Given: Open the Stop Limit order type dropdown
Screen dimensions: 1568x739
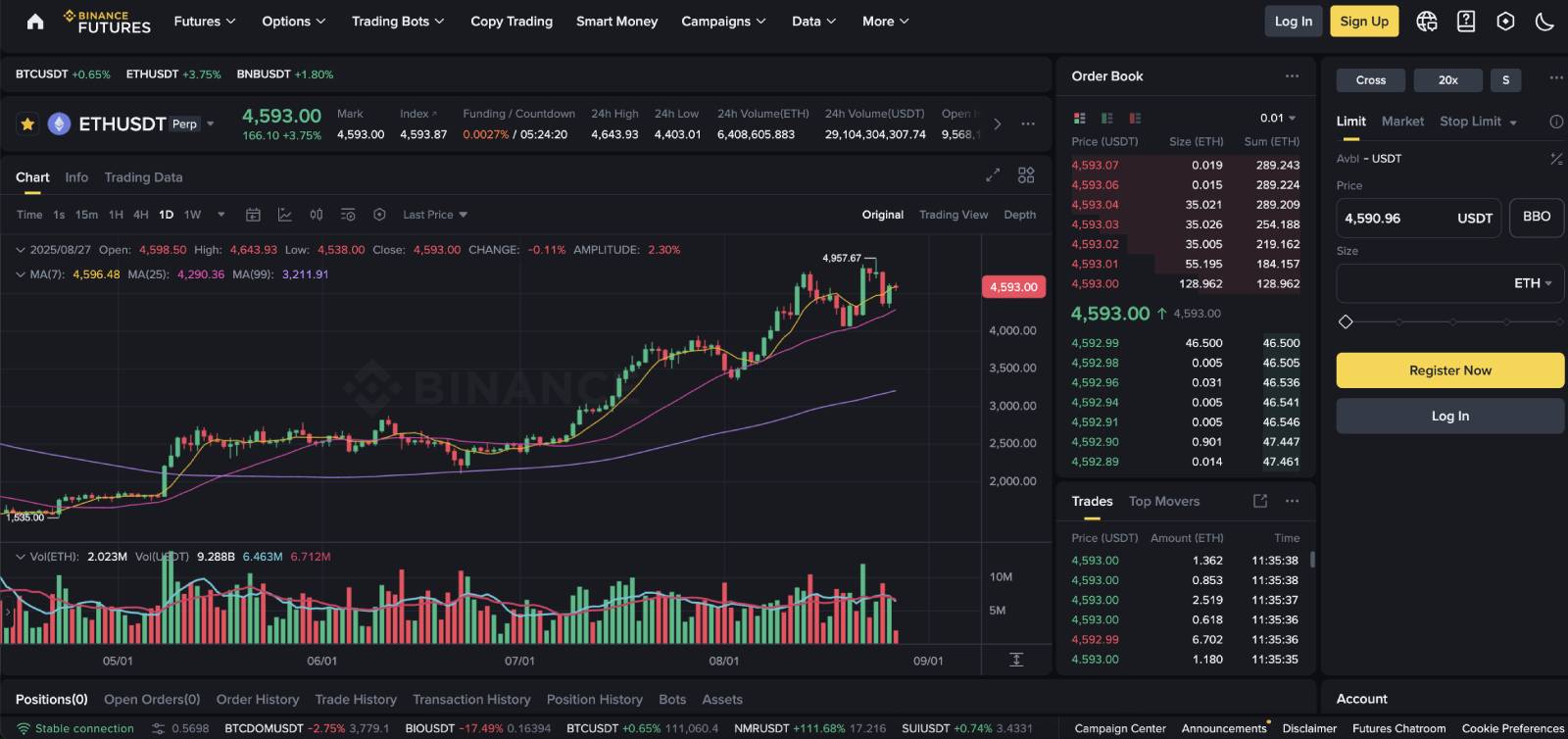Looking at the screenshot, I should pyautogui.click(x=1478, y=122).
